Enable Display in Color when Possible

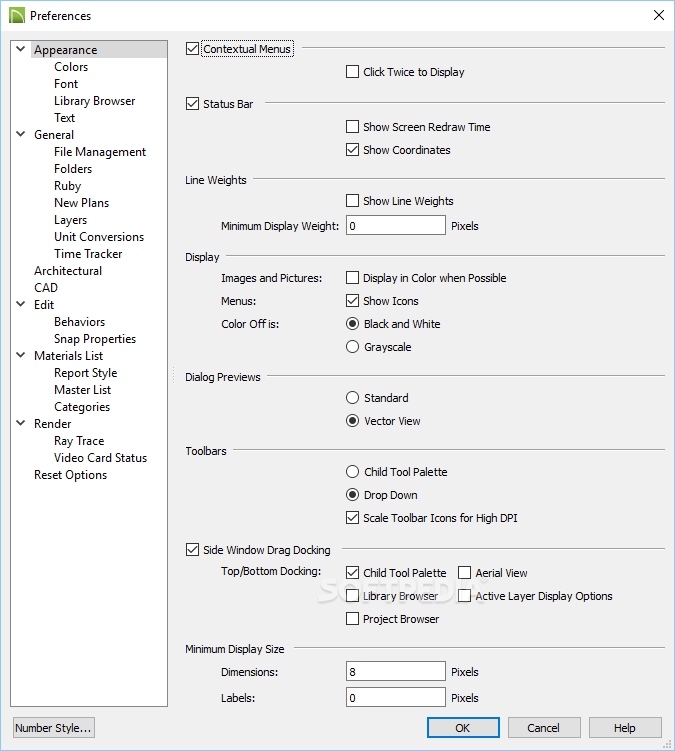[x=352, y=278]
